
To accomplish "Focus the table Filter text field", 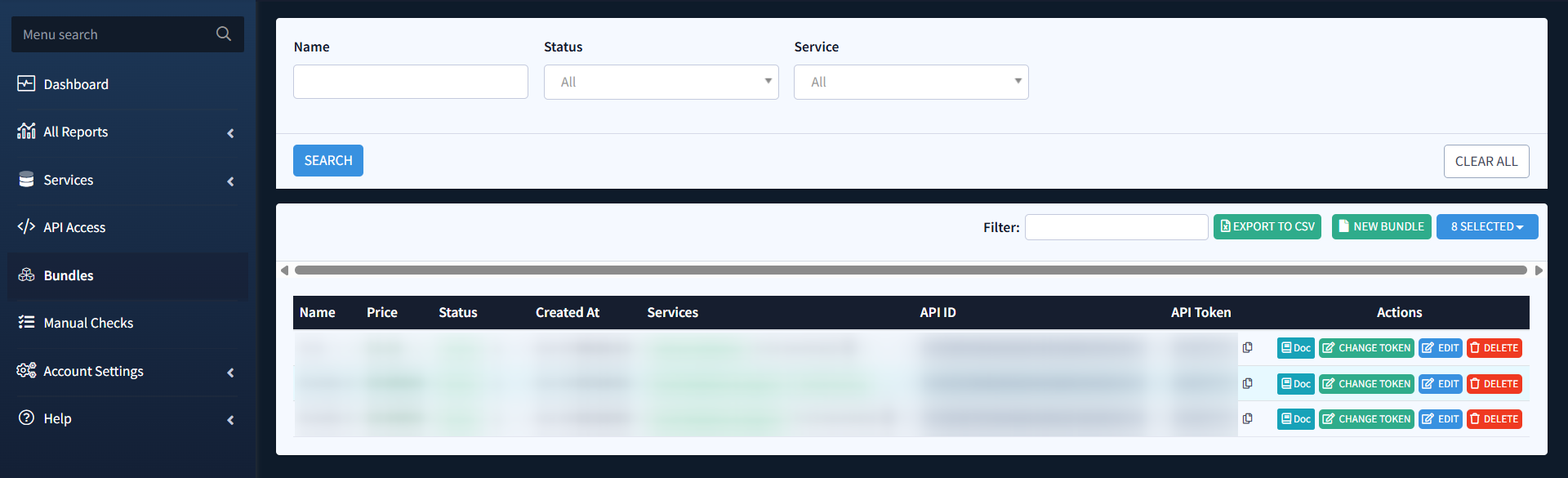I will point(1116,227).
